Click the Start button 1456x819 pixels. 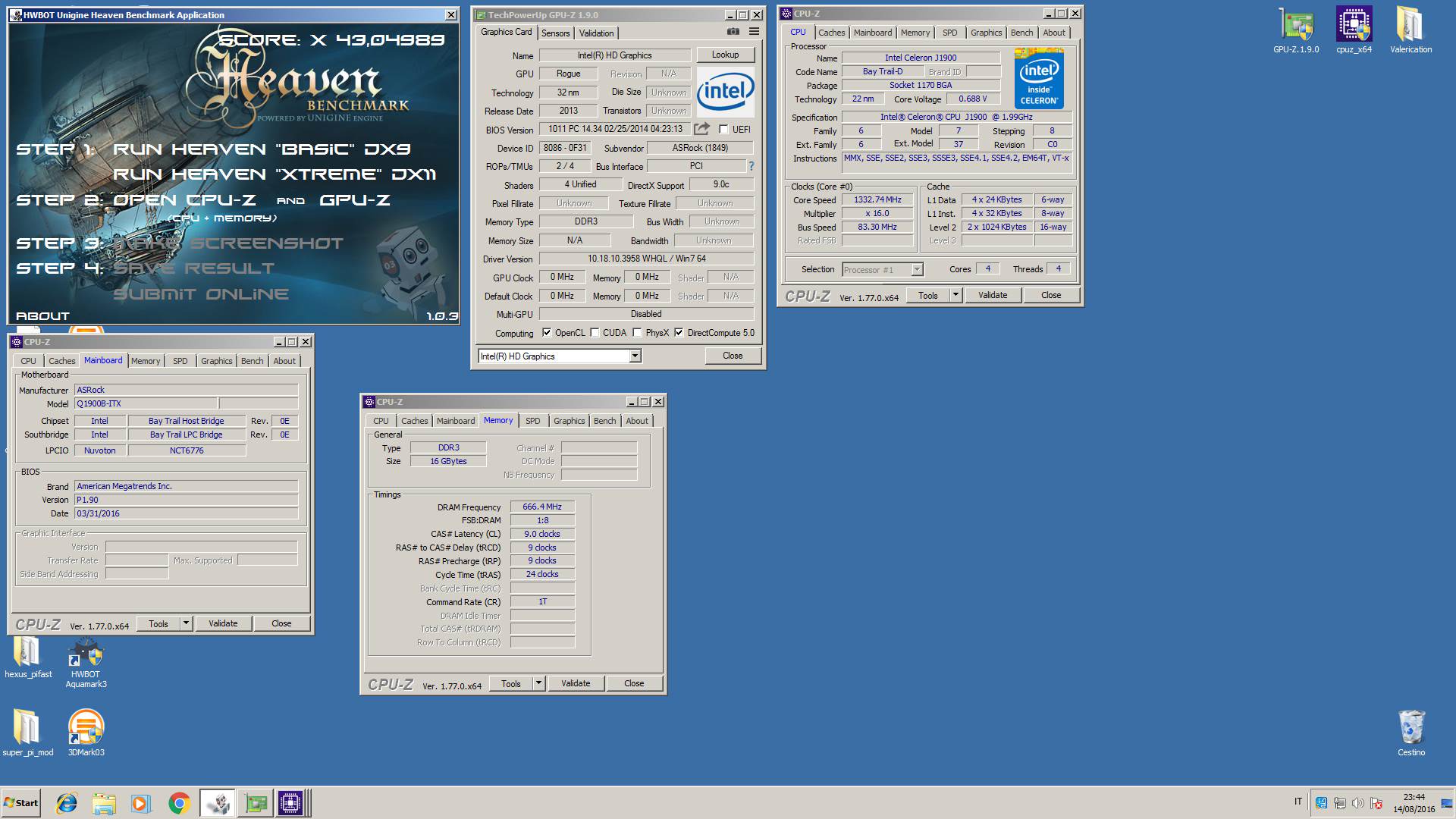click(x=21, y=803)
